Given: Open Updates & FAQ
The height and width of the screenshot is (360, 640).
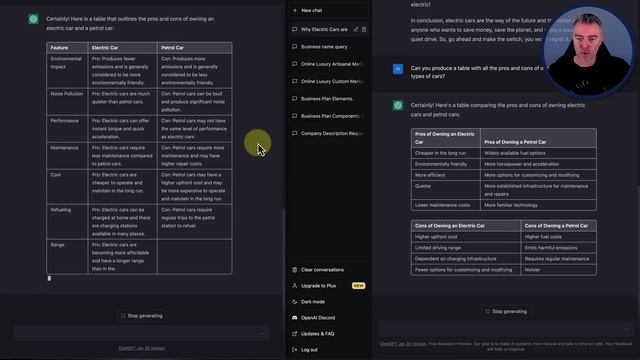Looking at the screenshot, I should pos(329,333).
